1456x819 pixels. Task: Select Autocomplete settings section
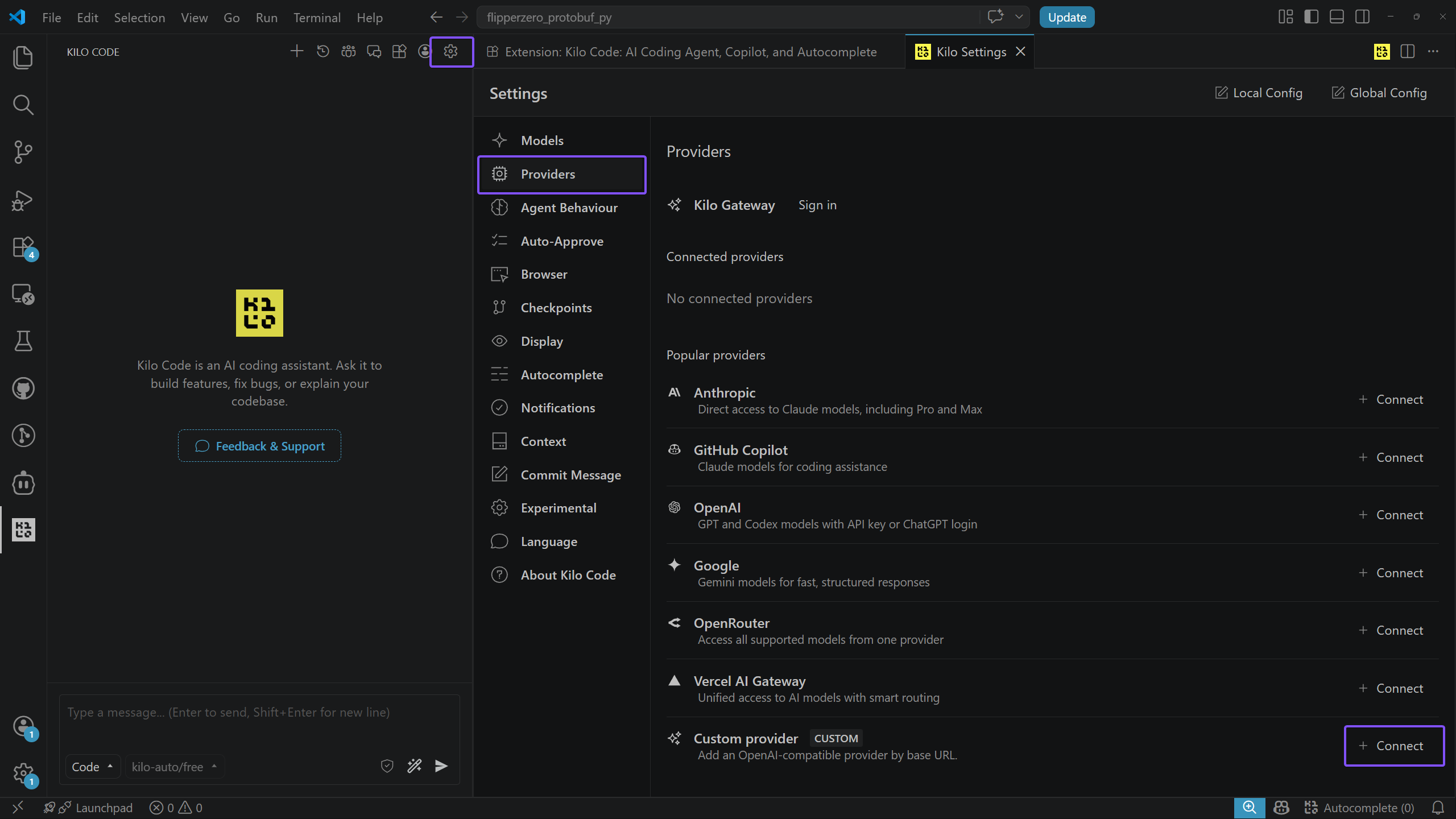coord(562,375)
